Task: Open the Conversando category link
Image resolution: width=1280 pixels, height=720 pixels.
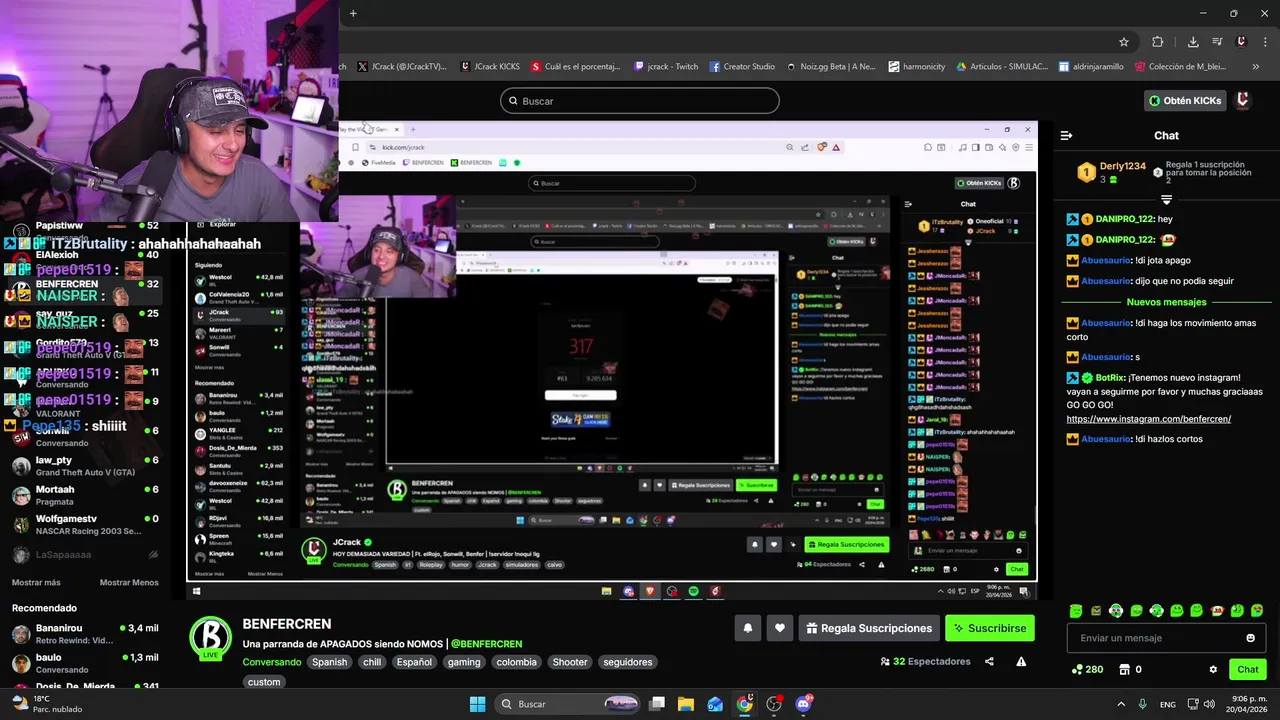Action: coord(271,662)
